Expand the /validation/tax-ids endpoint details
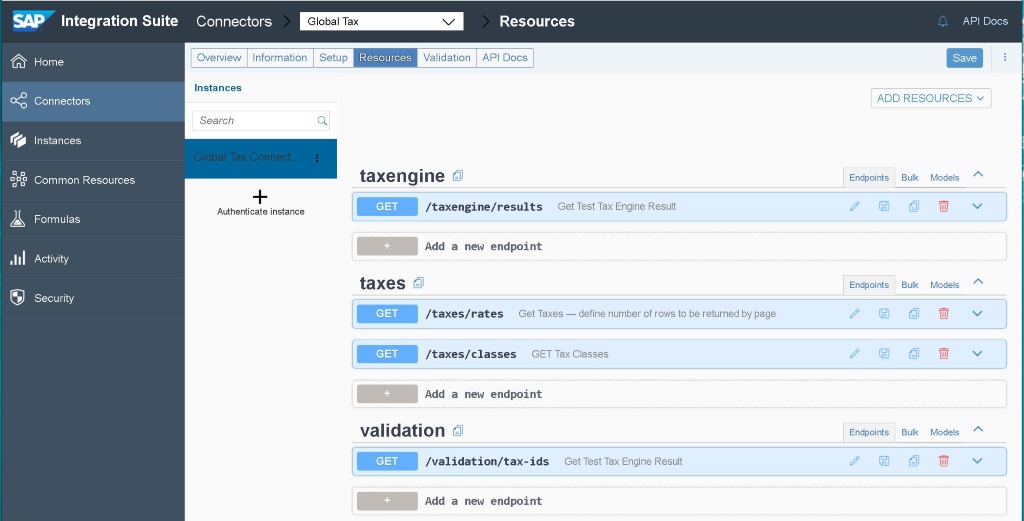Screen dimensions: 1024x521 [x=977, y=461]
